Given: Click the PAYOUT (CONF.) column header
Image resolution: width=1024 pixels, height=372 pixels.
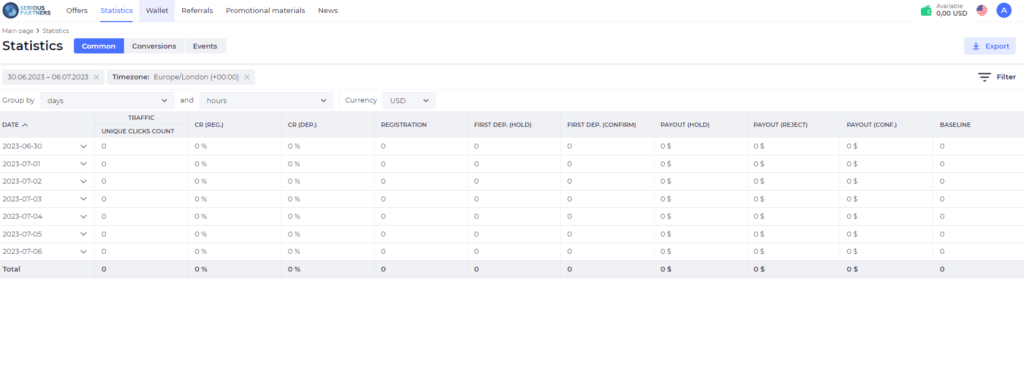Looking at the screenshot, I should (872, 125).
